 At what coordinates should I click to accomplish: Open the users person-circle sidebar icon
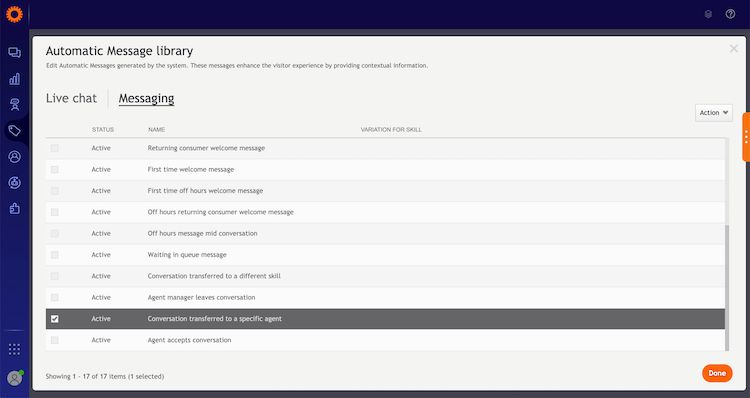point(14,156)
